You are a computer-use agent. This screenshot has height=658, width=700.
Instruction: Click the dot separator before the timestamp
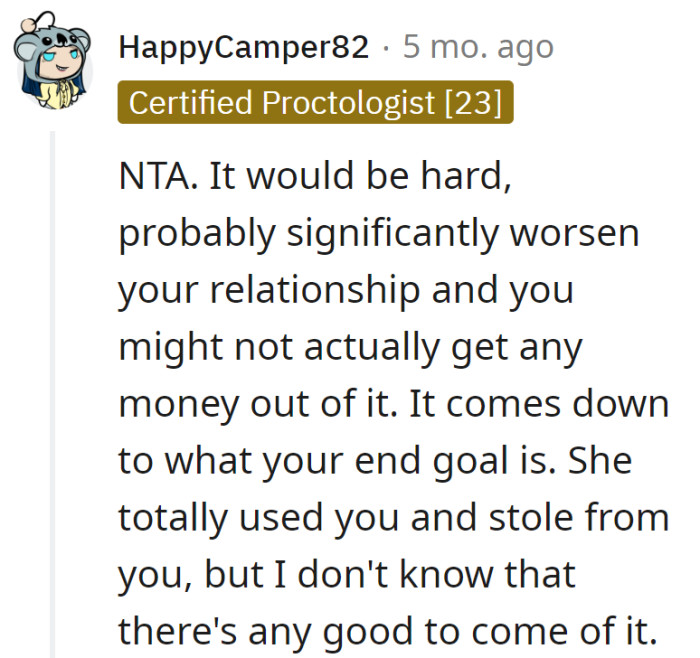click(x=386, y=48)
